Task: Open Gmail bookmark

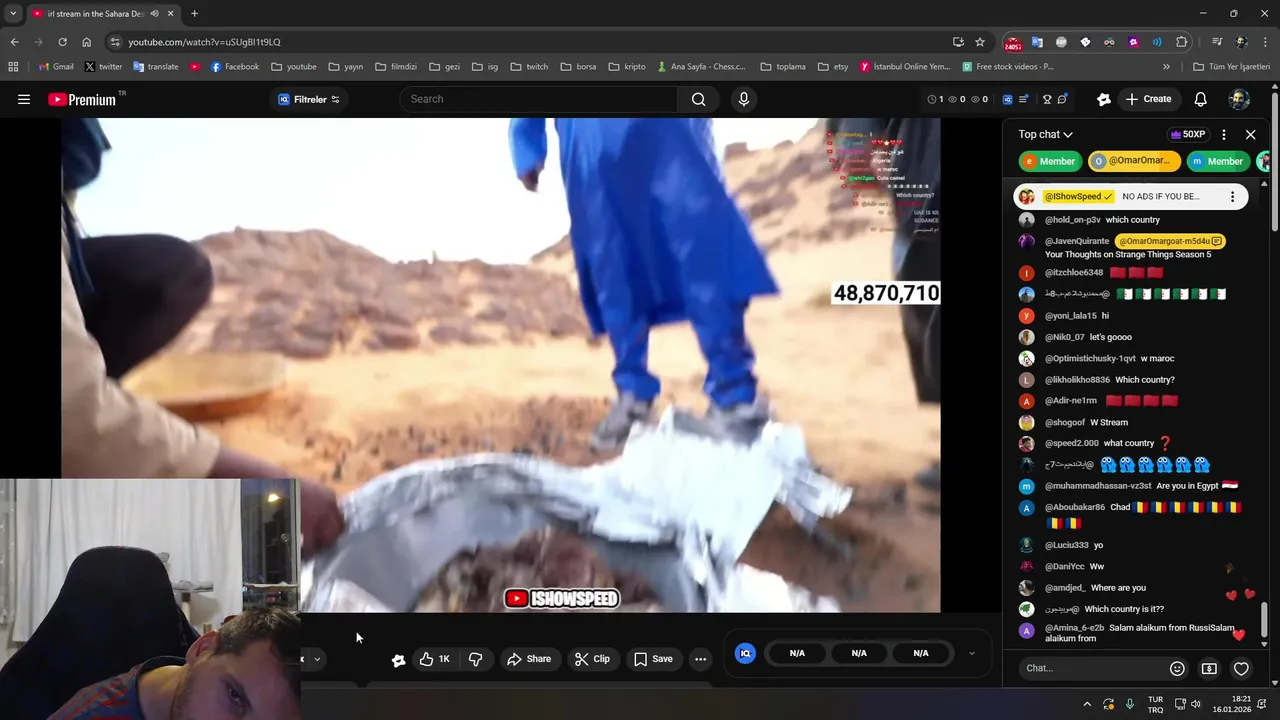Action: (55, 67)
